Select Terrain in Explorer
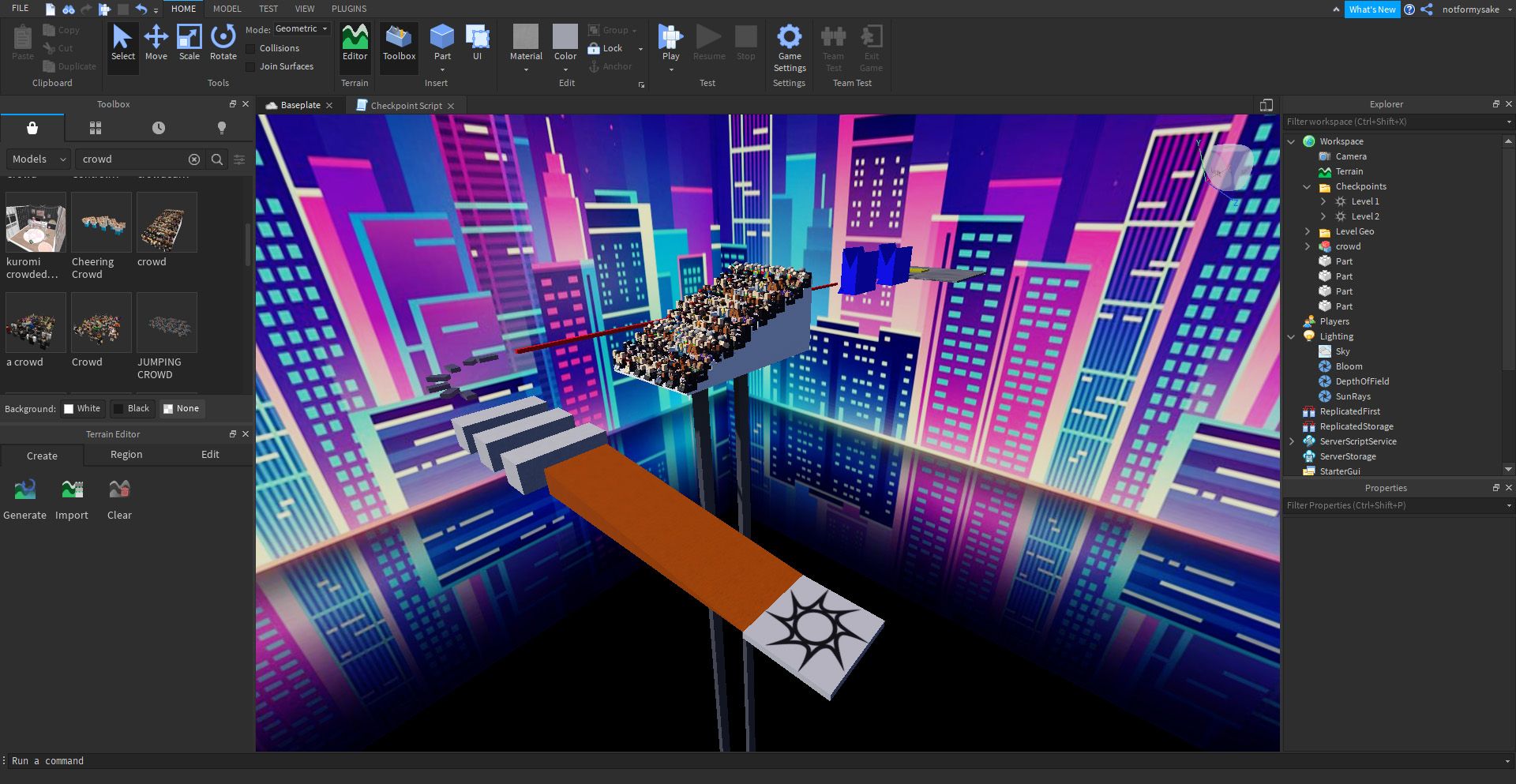1516x784 pixels. click(1349, 171)
